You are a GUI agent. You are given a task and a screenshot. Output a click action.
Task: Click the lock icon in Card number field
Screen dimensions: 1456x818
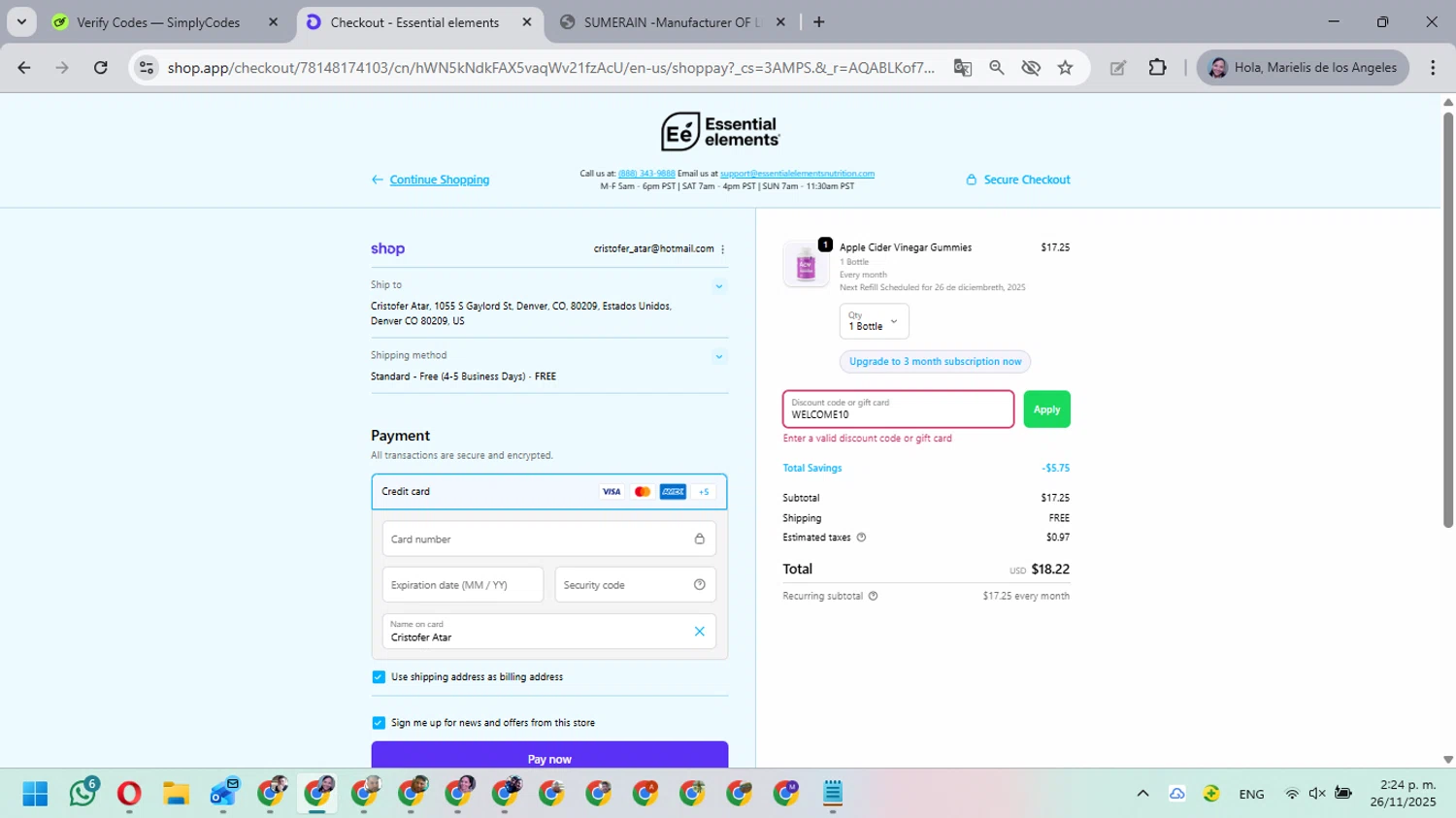[x=699, y=539]
